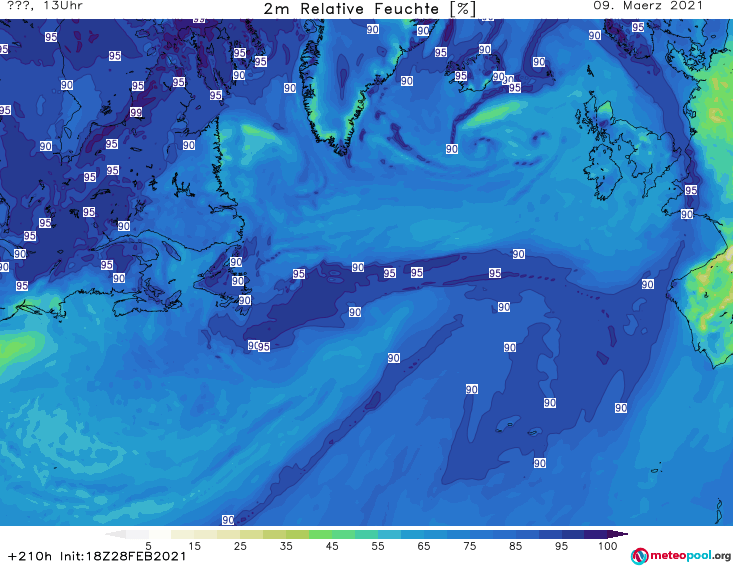
Task: Click the colorbar label "25"
Action: point(240,546)
